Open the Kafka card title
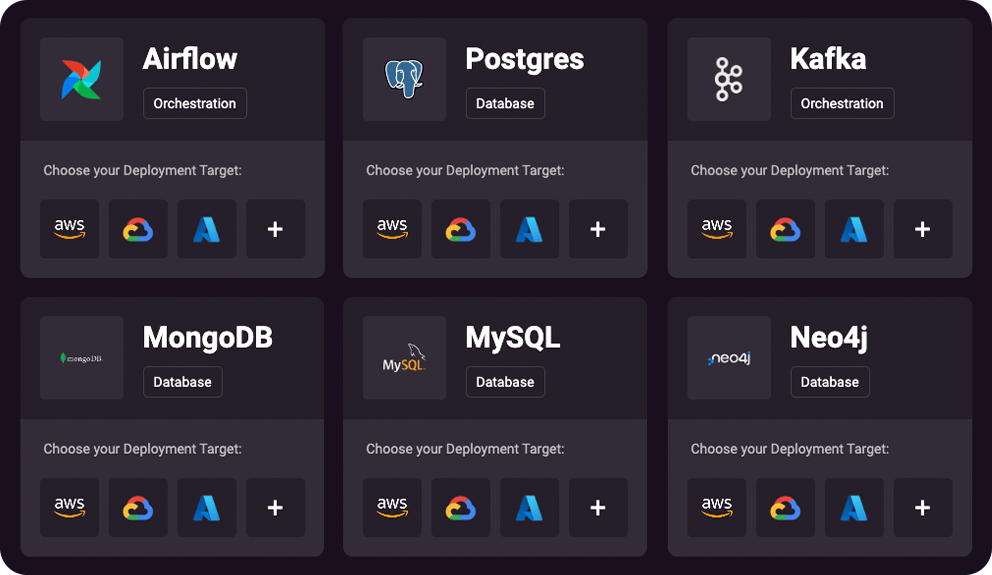Screen dimensions: 992x575 [828, 59]
